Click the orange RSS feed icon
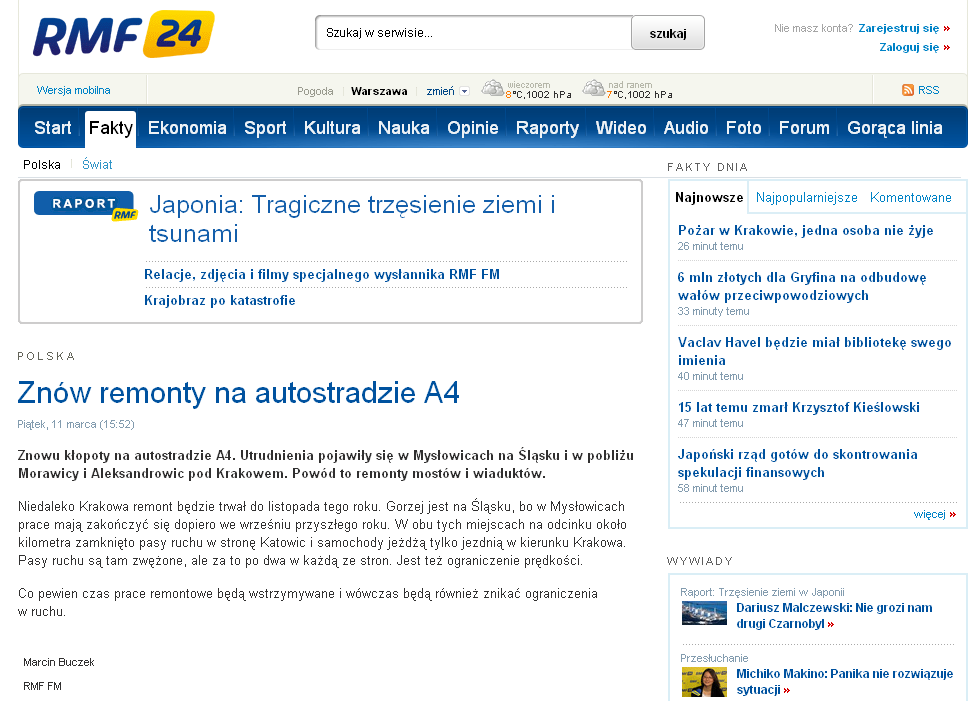Screen dimensions: 976x701 (908, 90)
